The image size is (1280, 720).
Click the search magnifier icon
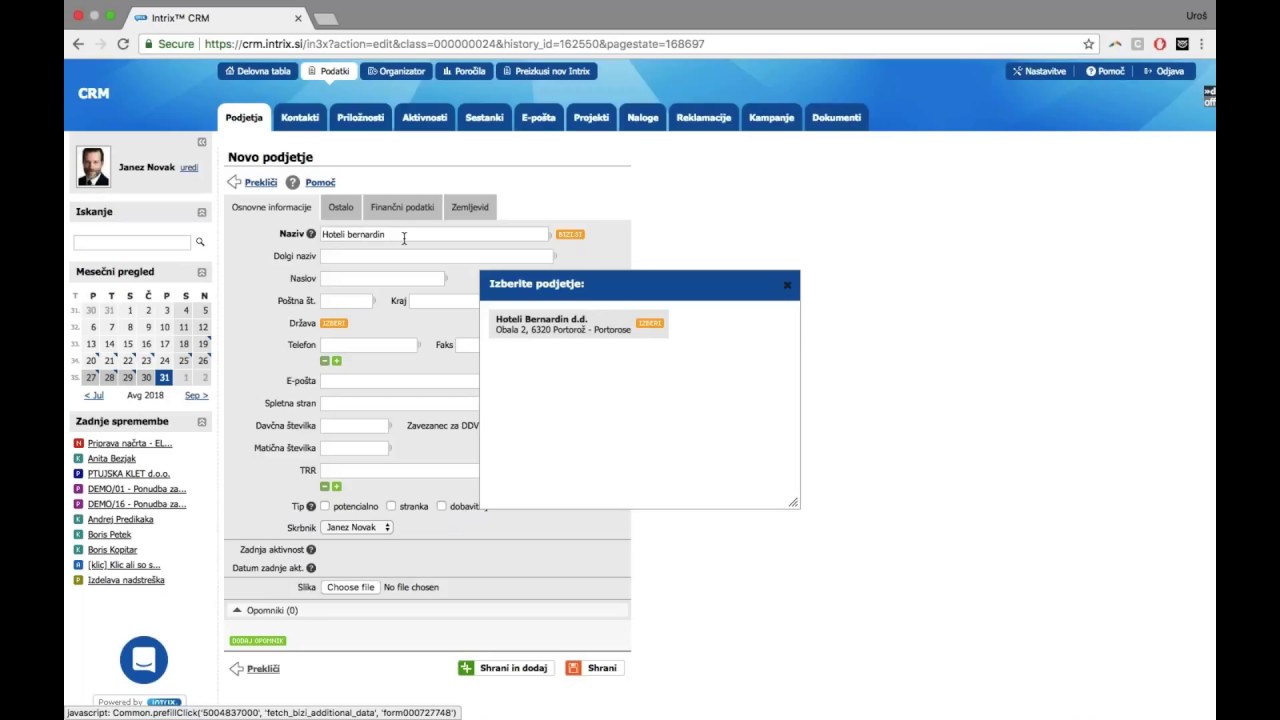(200, 242)
